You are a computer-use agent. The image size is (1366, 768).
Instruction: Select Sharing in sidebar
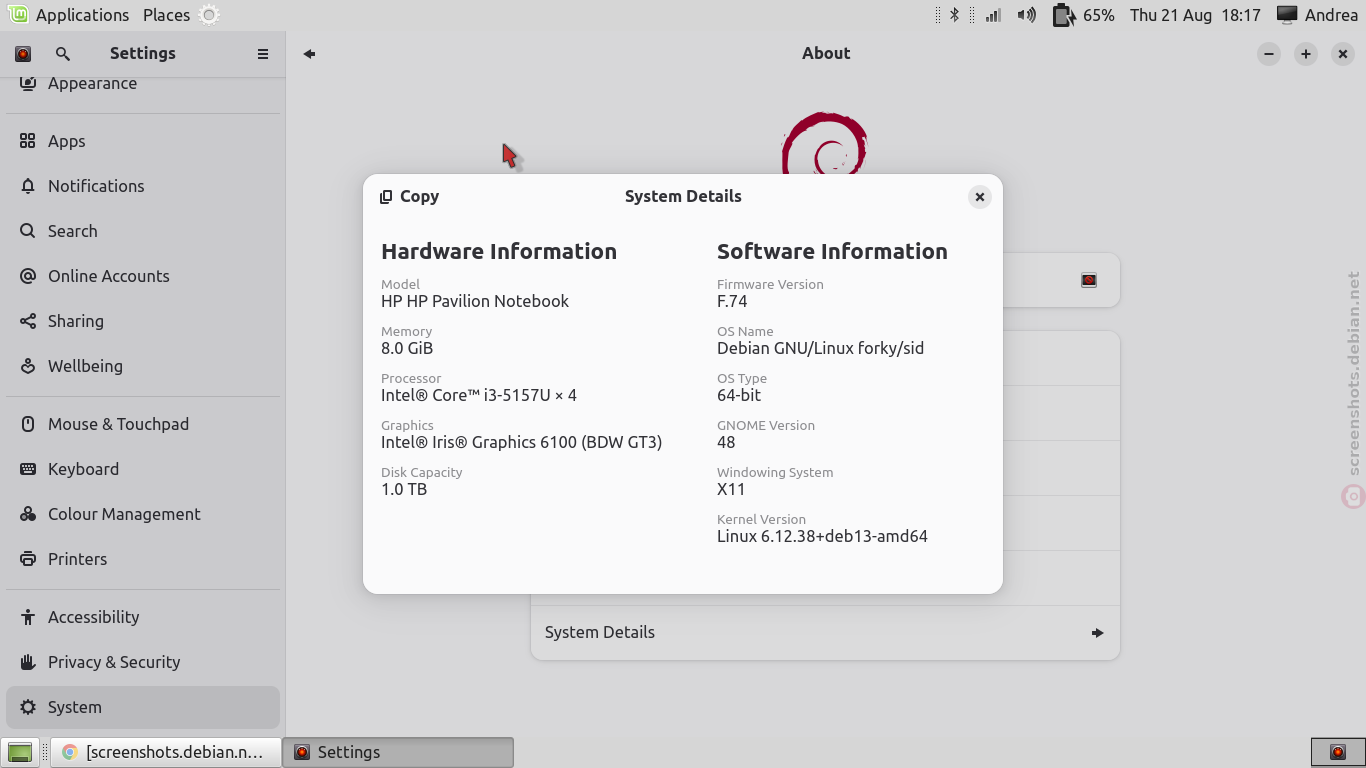tap(143, 321)
